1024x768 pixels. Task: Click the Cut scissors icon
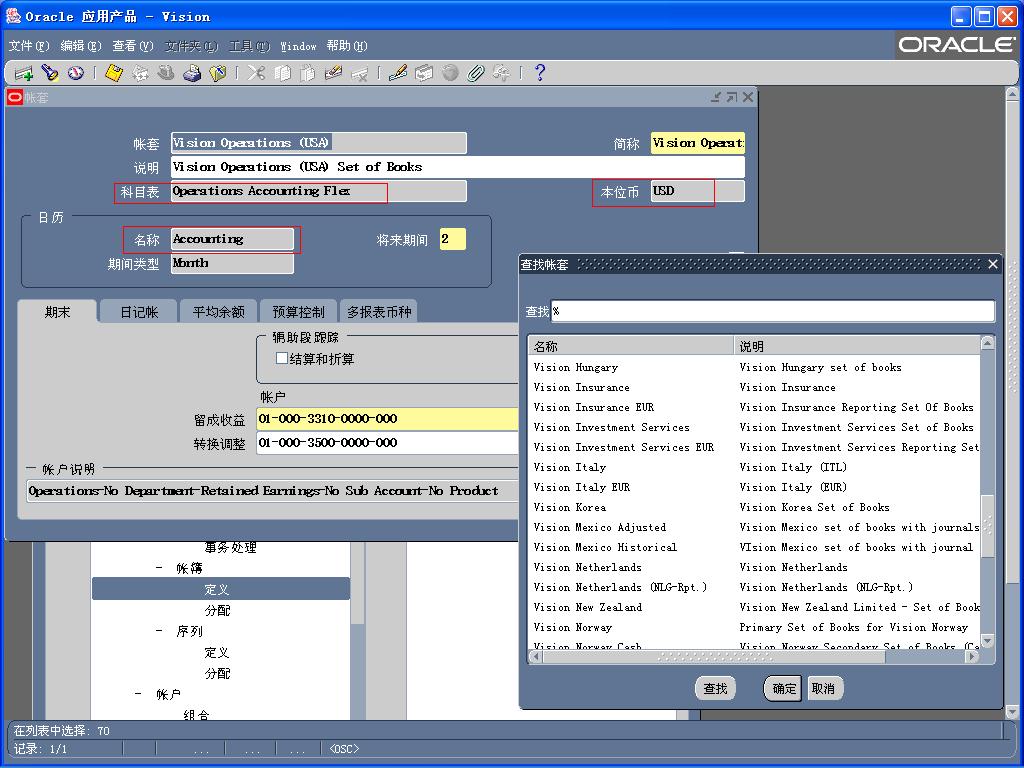click(256, 73)
